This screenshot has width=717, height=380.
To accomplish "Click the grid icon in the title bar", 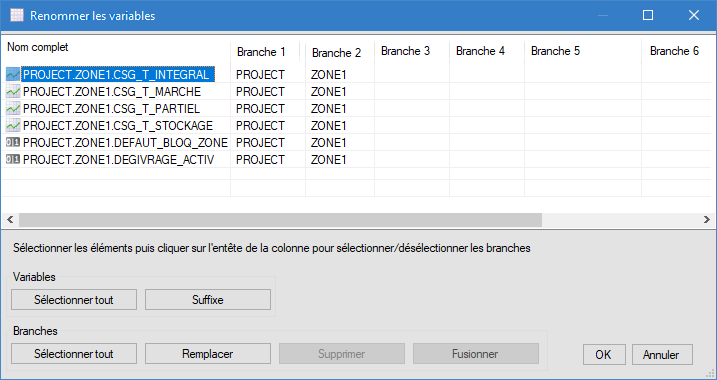I will pos(16,16).
